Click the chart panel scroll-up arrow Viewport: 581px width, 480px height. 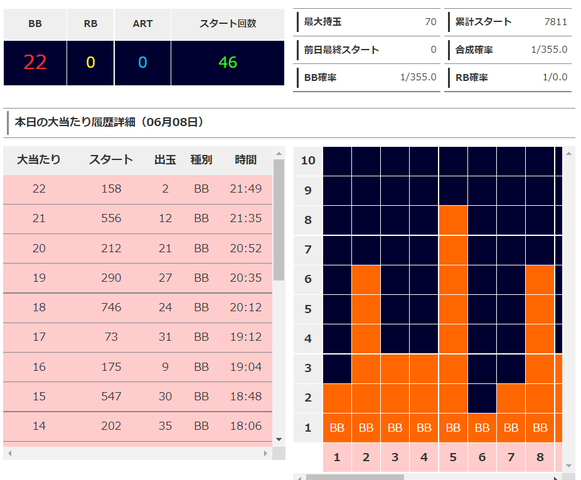[569, 153]
